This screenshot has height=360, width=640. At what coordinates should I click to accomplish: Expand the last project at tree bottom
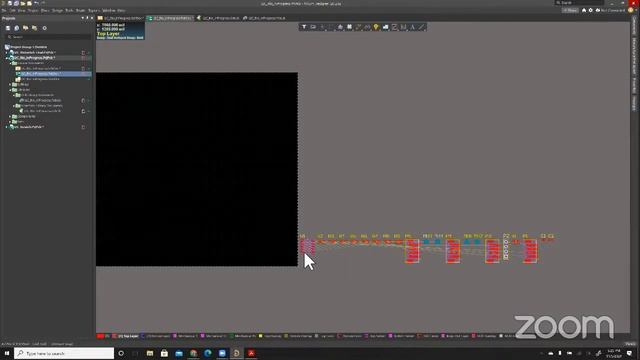click(7, 127)
